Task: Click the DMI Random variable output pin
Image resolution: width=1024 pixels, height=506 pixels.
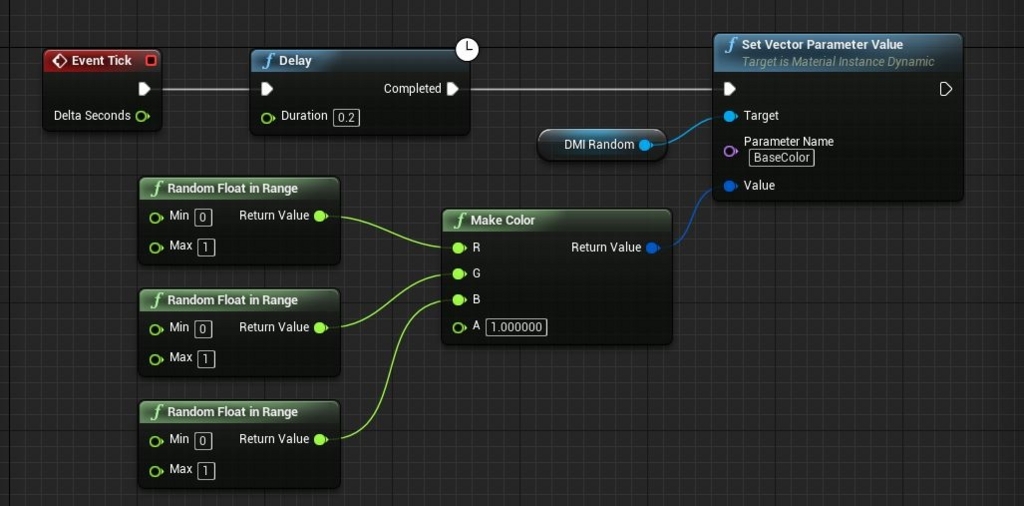Action: (646, 145)
